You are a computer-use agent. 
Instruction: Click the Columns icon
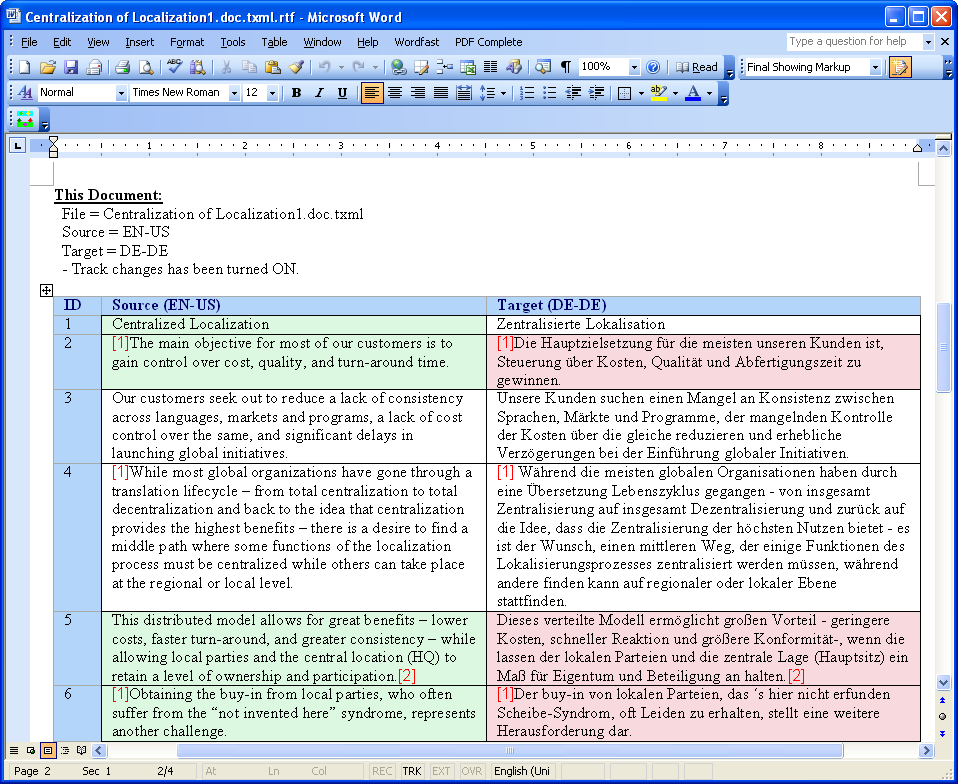pos(490,67)
